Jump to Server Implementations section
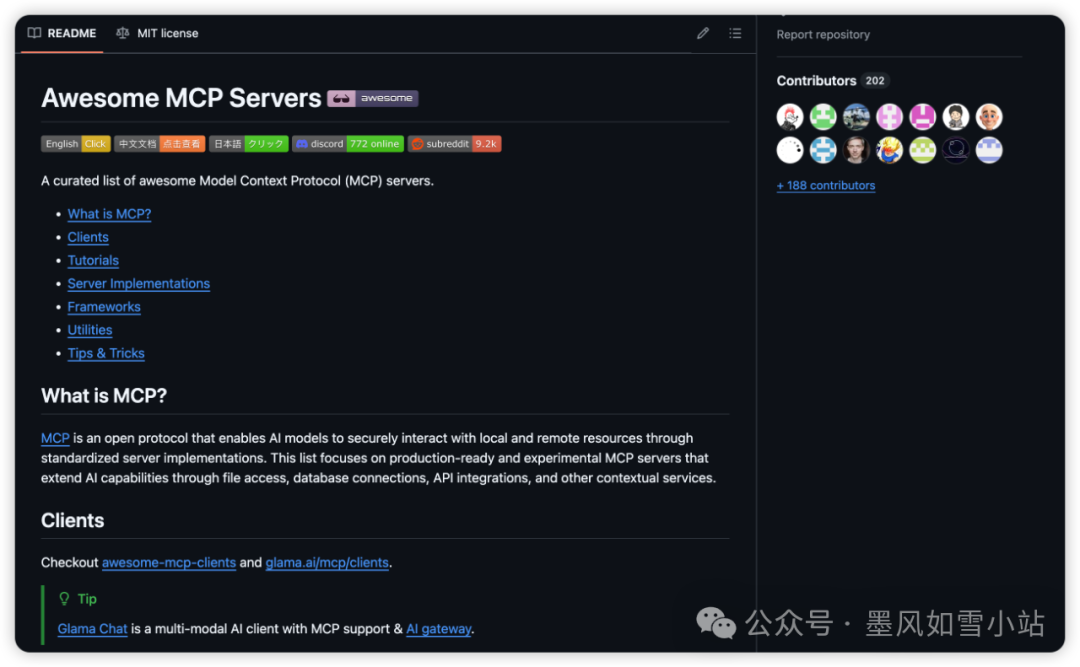The height and width of the screenshot is (667, 1080). pos(139,284)
